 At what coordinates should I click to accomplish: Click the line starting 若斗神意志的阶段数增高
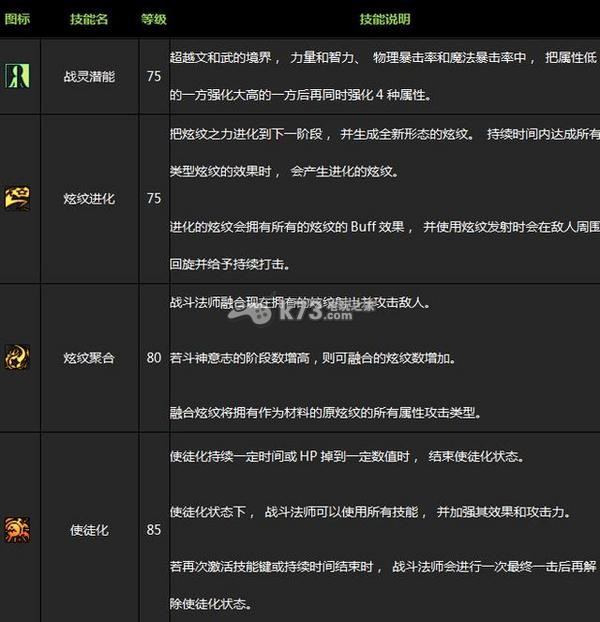[x=313, y=358]
